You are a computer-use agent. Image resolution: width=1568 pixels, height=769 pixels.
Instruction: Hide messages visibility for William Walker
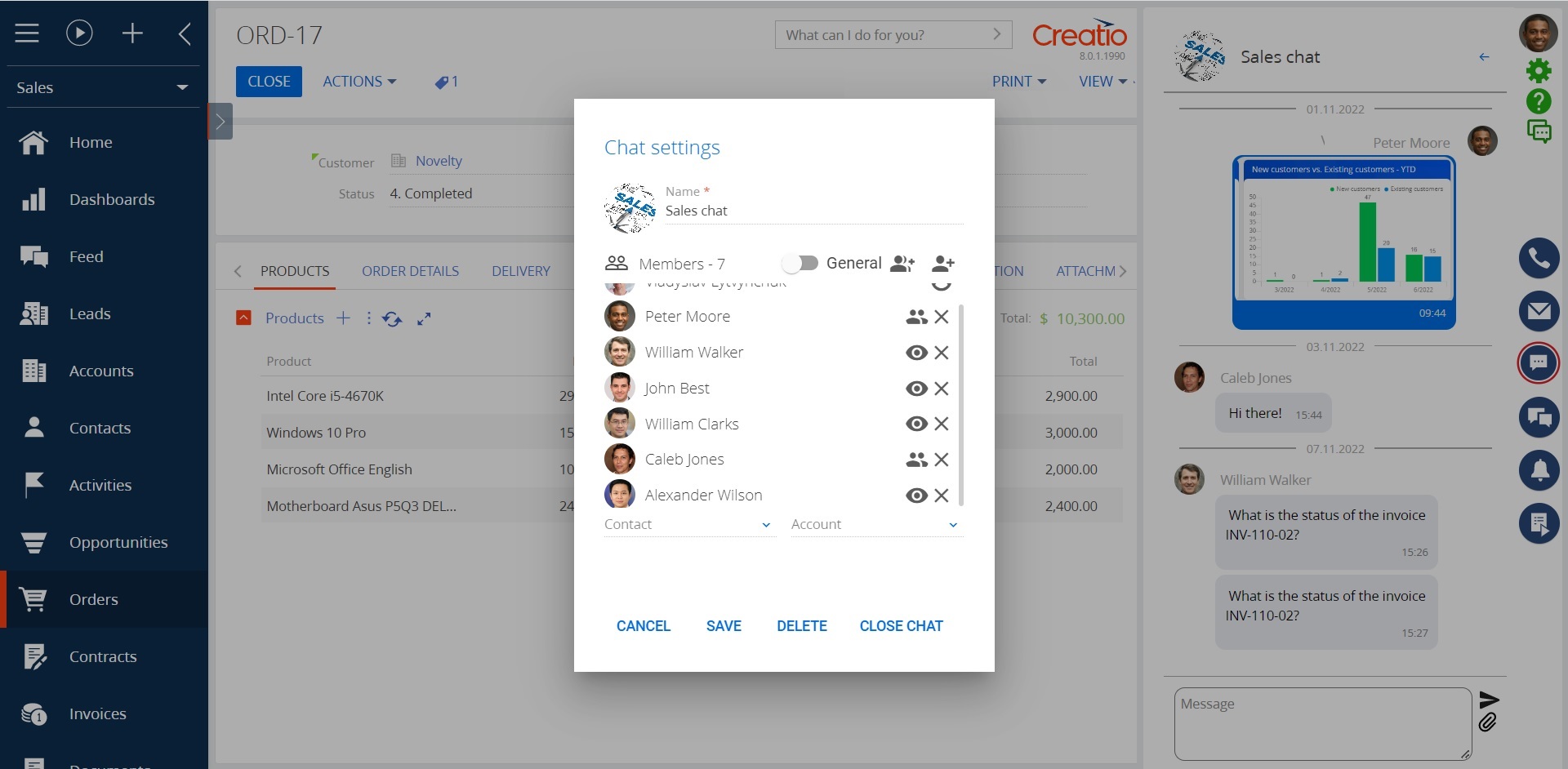[x=916, y=352]
